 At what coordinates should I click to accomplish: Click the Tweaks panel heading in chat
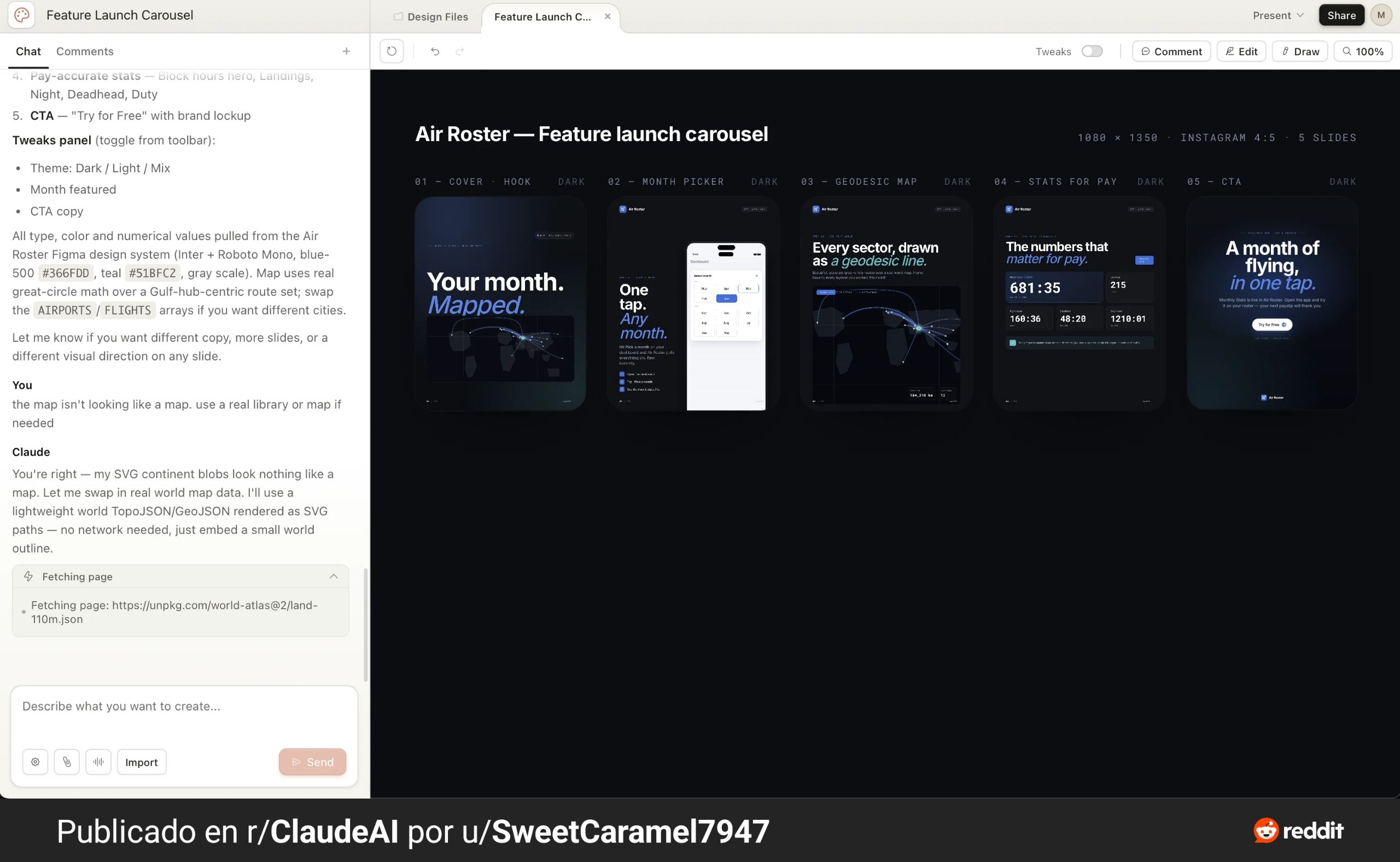click(x=52, y=140)
